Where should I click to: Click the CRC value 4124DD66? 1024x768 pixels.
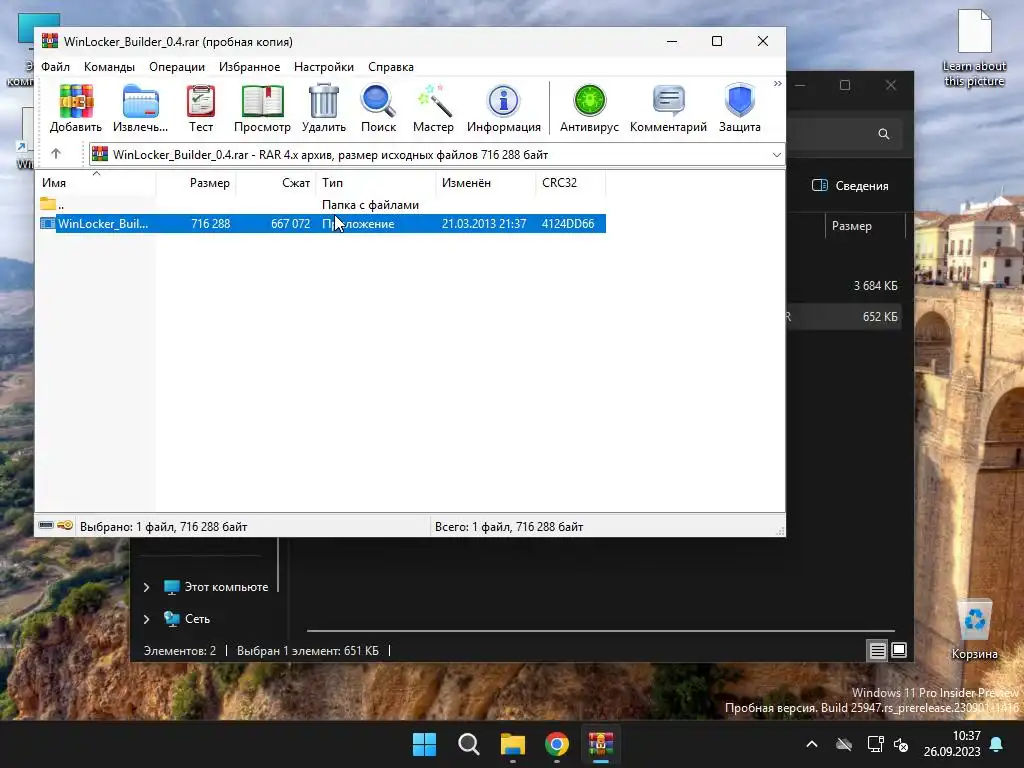(x=568, y=223)
